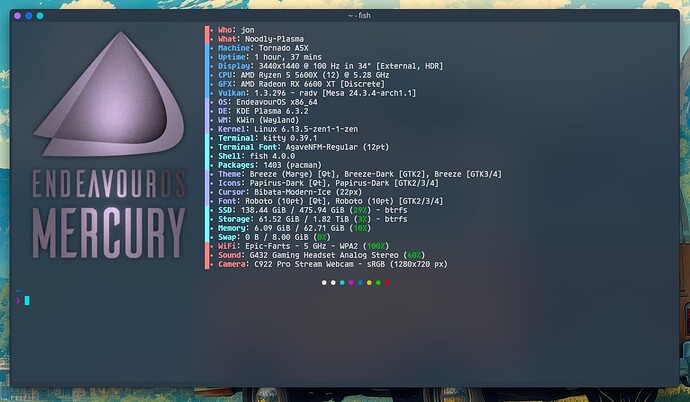Click the Font Roboto (10pt) line

(x=330, y=201)
